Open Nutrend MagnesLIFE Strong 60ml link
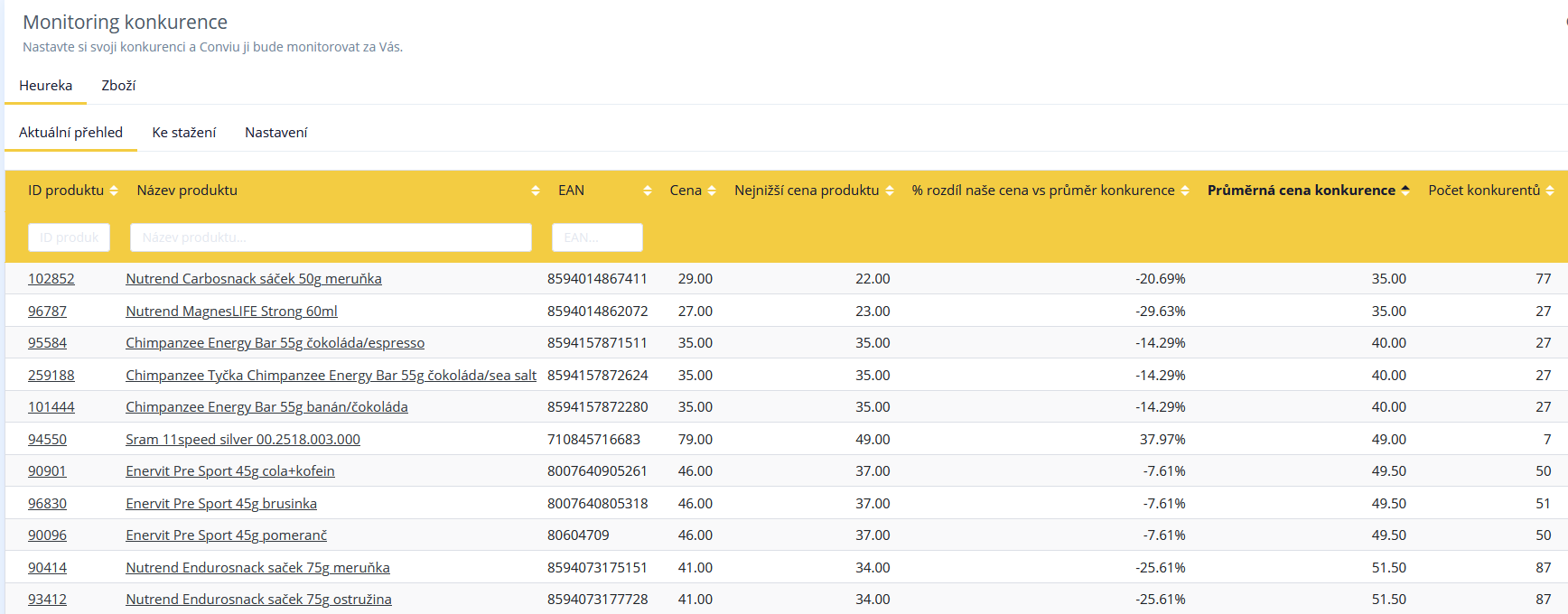The width and height of the screenshot is (1568, 614). 231,312
